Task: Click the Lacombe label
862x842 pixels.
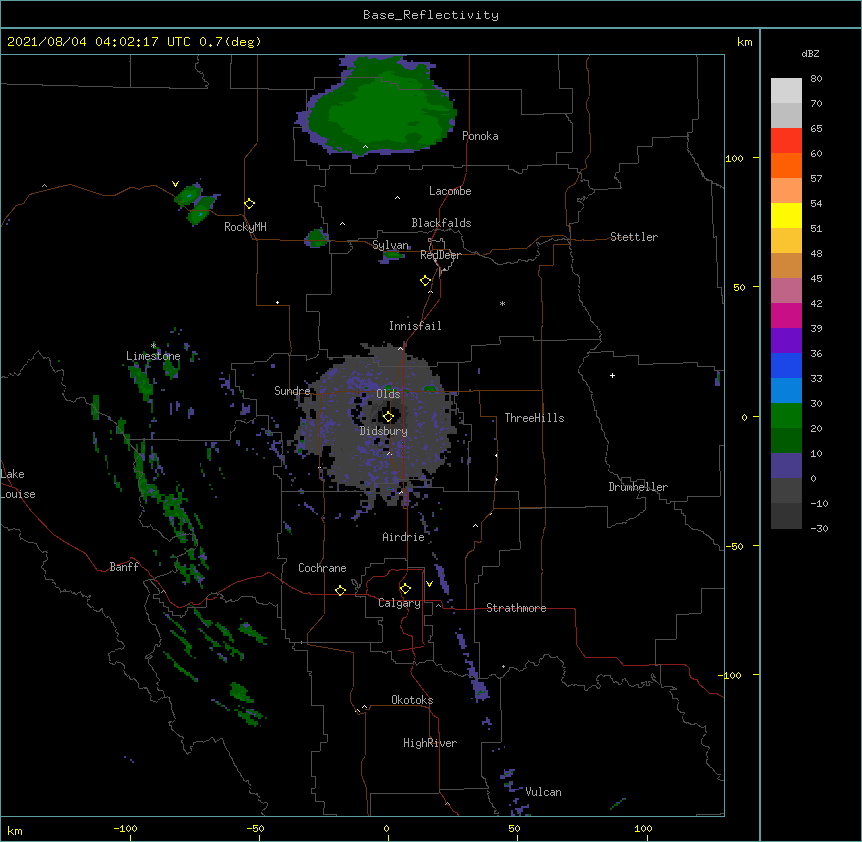Action: 450,191
